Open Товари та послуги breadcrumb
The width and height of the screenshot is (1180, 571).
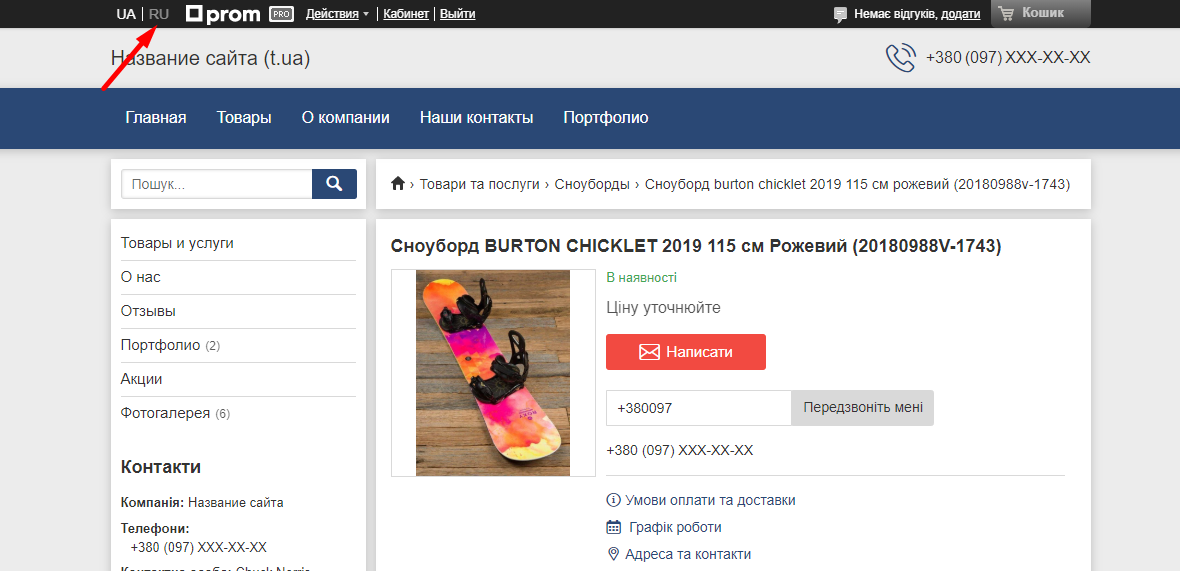coord(479,184)
